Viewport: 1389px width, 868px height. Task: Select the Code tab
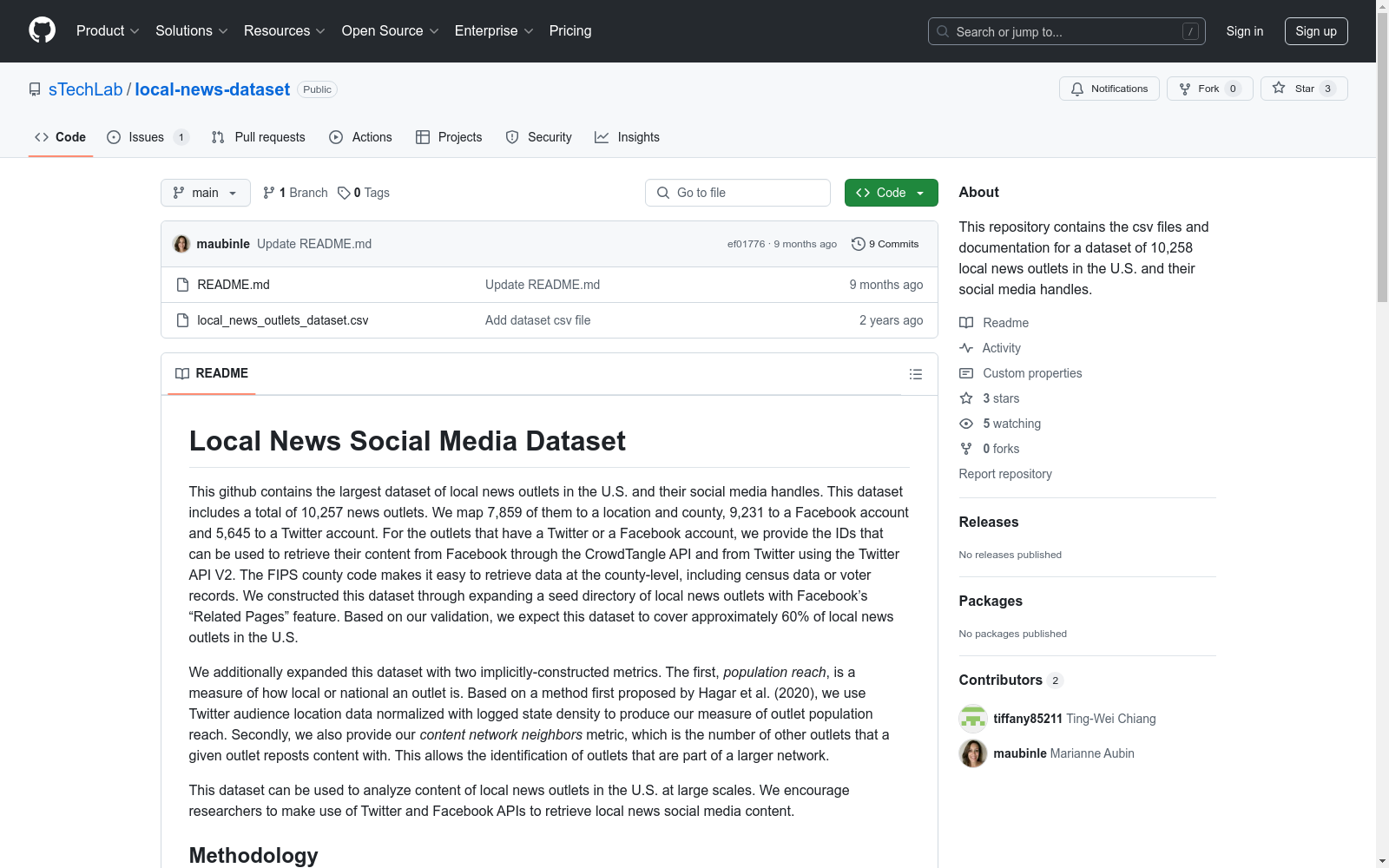[x=61, y=137]
